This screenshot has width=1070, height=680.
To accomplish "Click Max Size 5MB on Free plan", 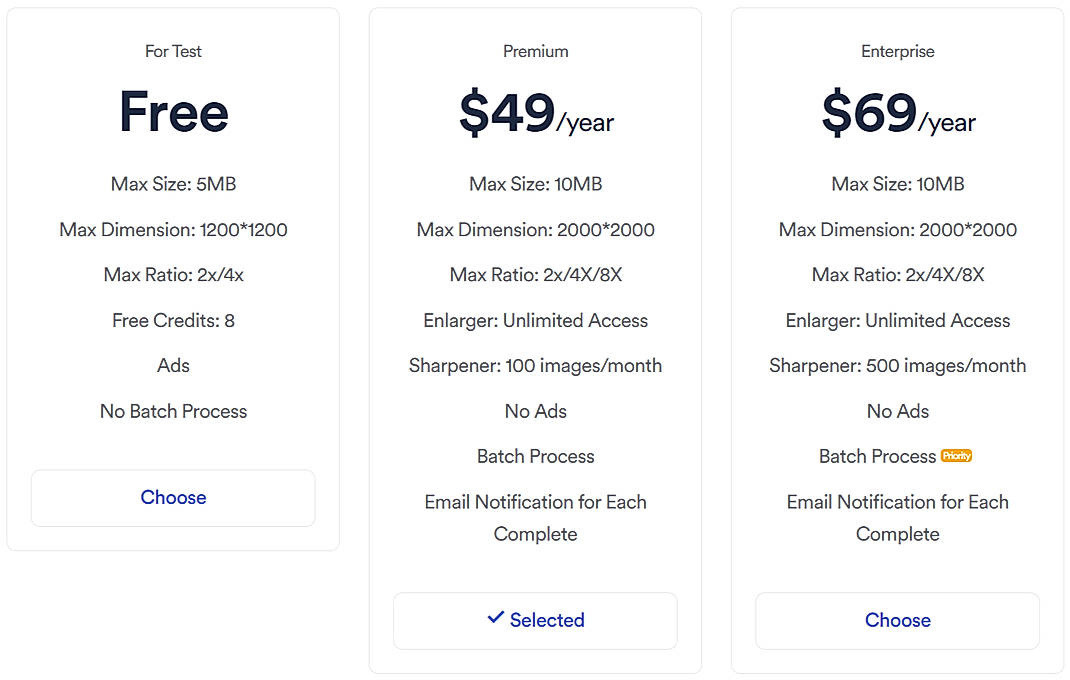I will point(173,184).
